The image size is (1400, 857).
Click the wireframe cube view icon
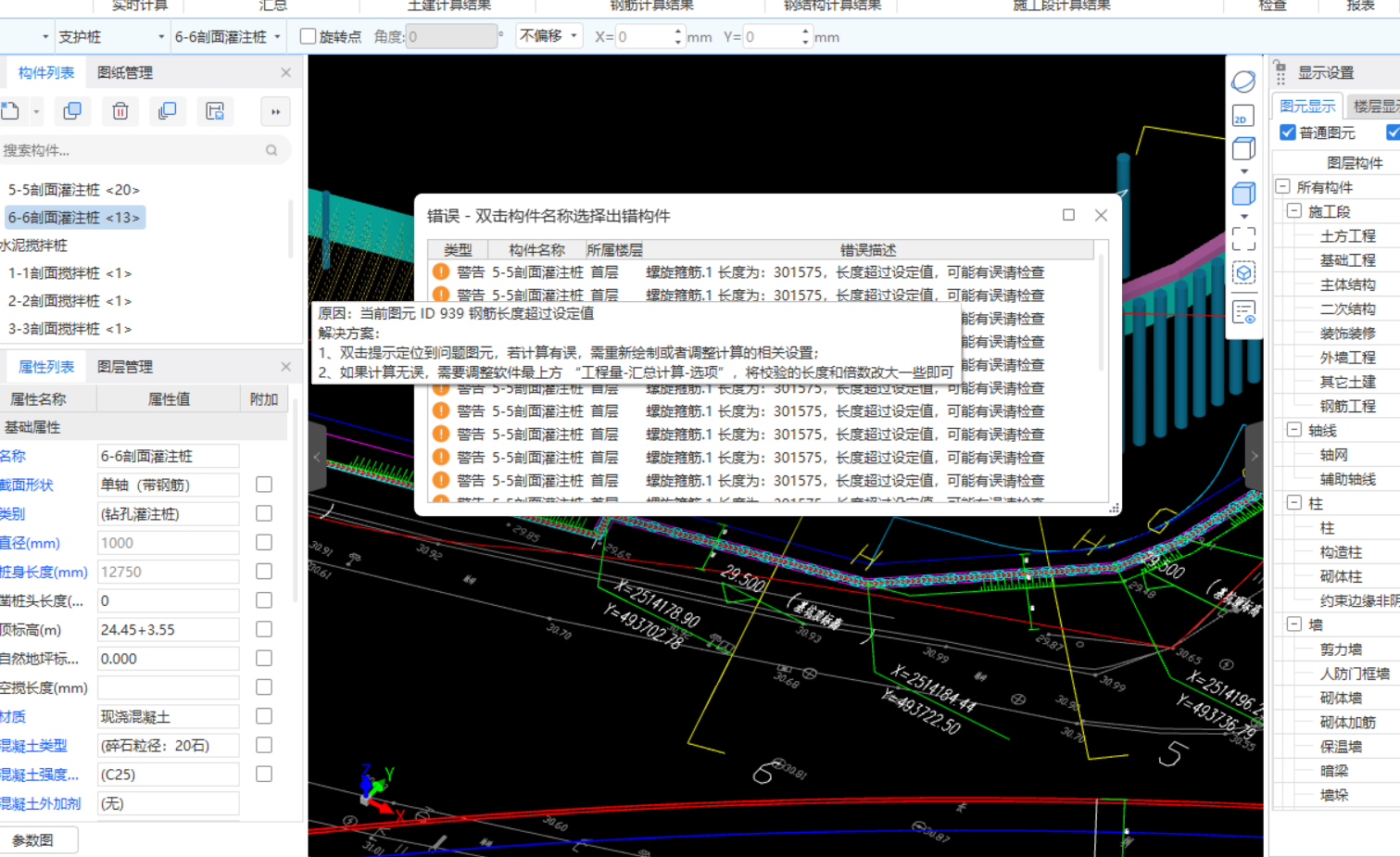click(x=1243, y=149)
